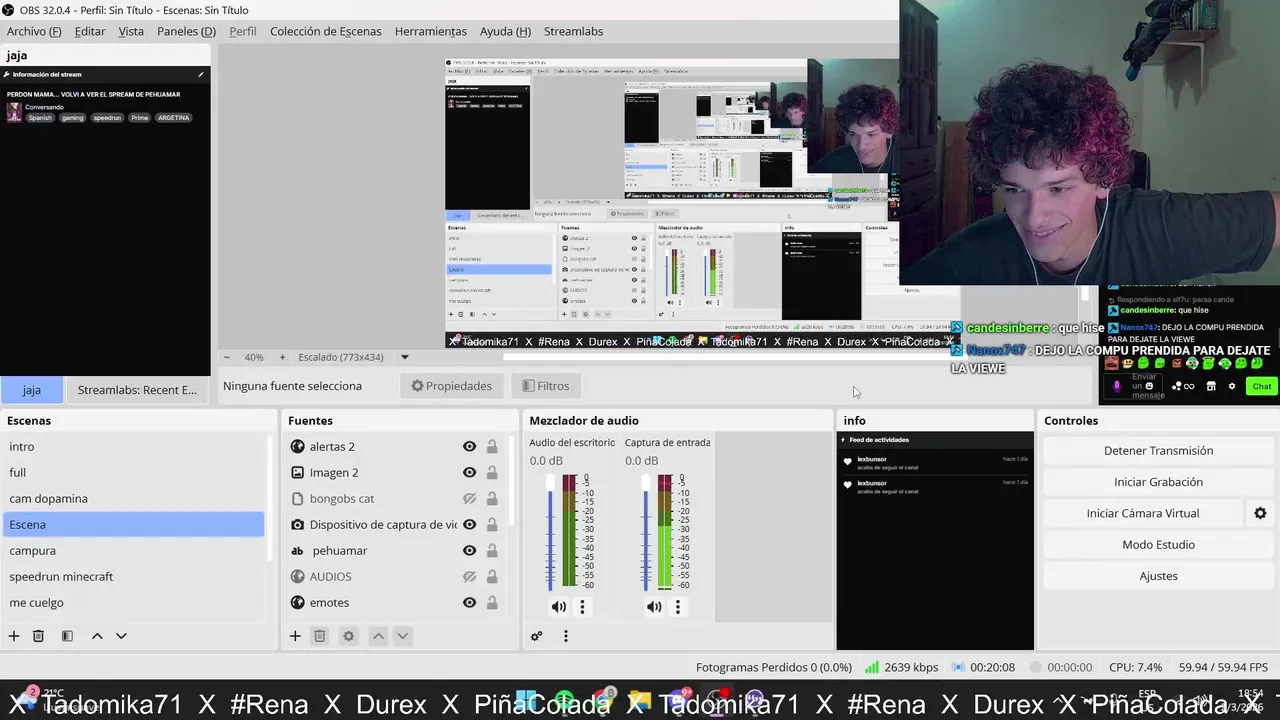Open the Ayuda menu

click(x=505, y=31)
